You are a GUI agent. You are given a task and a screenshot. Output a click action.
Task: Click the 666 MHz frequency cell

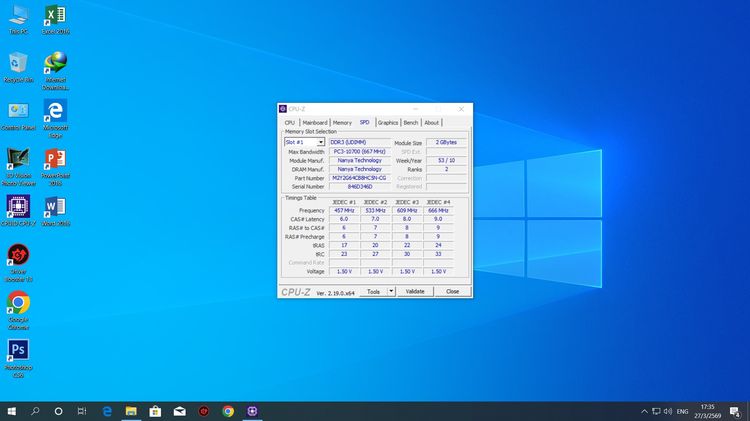438,210
